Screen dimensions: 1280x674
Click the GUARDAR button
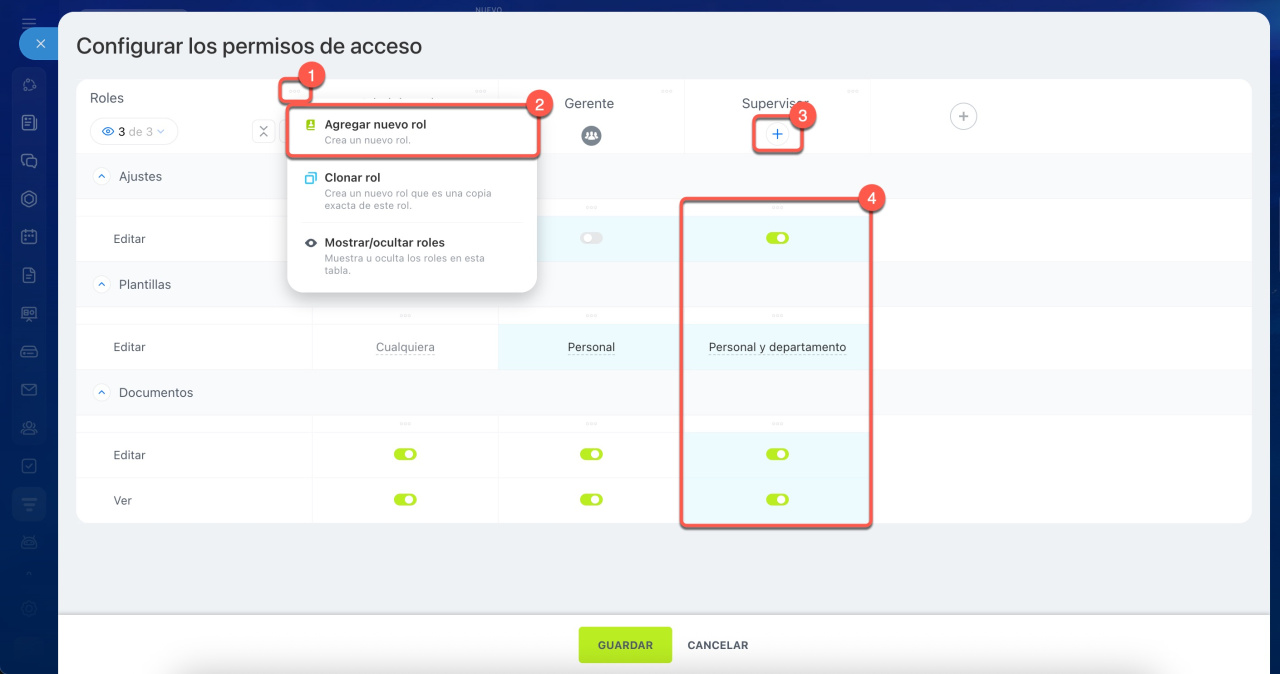(625, 645)
